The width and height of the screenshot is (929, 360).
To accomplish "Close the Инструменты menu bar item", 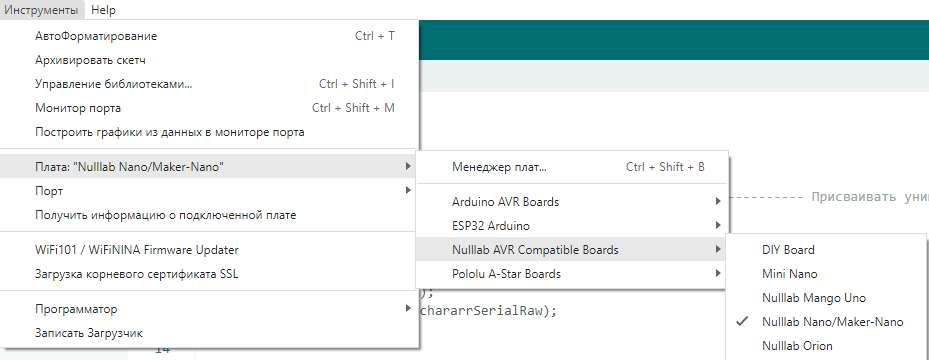I will coord(41,10).
